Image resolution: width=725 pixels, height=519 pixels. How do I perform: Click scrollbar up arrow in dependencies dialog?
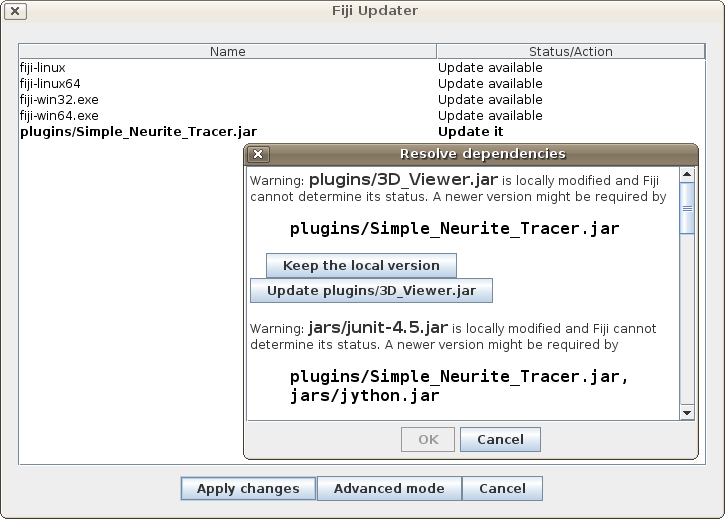tap(687, 174)
